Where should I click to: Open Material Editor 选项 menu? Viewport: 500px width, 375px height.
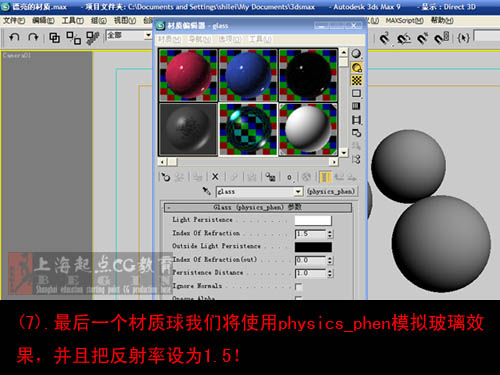[x=230, y=39]
